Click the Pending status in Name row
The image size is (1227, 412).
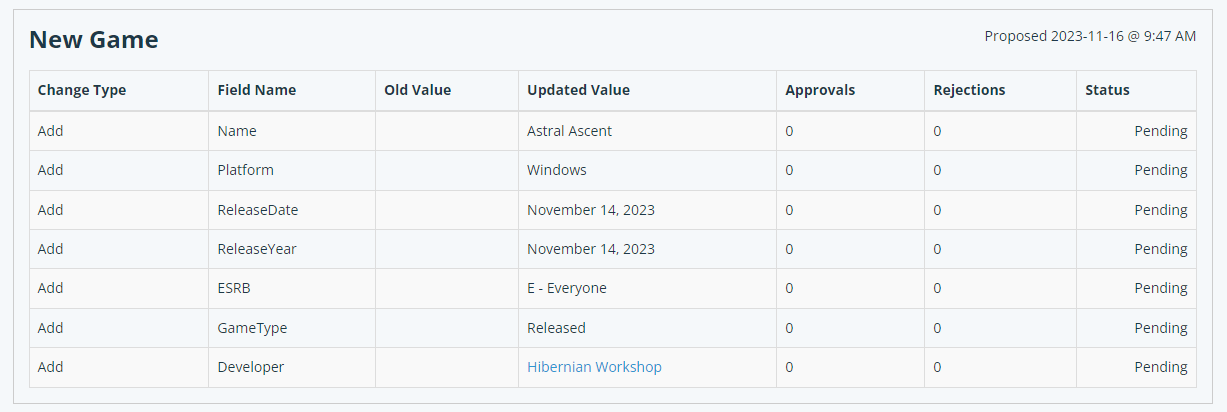(x=1161, y=131)
